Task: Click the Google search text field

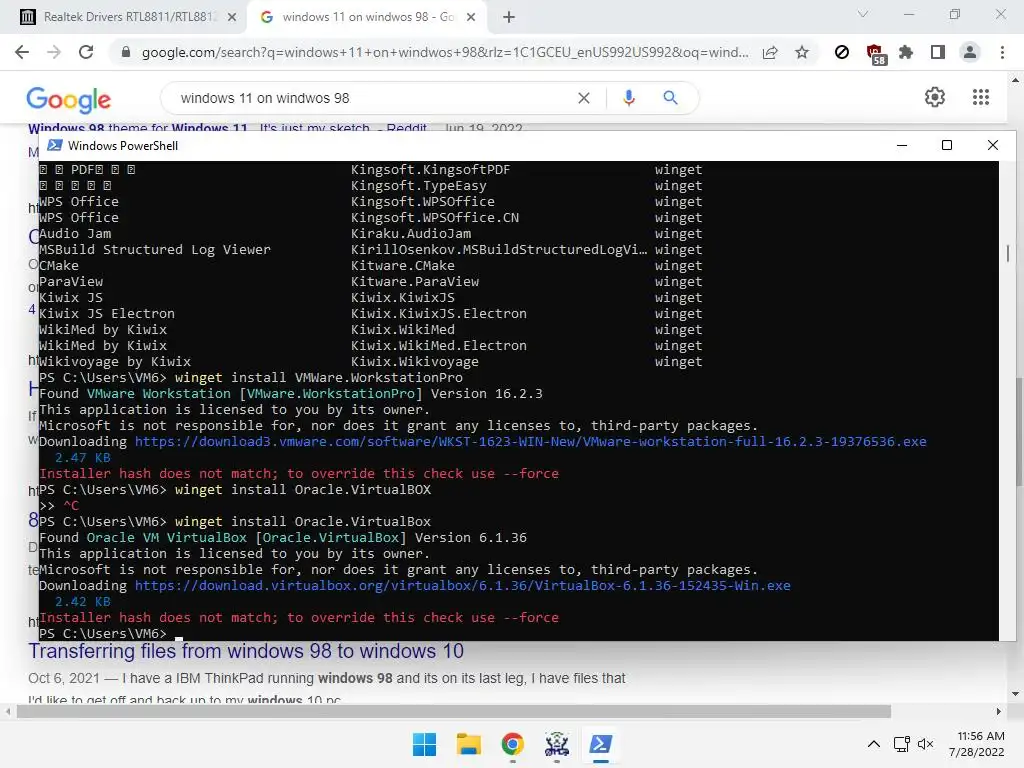Action: click(x=372, y=98)
